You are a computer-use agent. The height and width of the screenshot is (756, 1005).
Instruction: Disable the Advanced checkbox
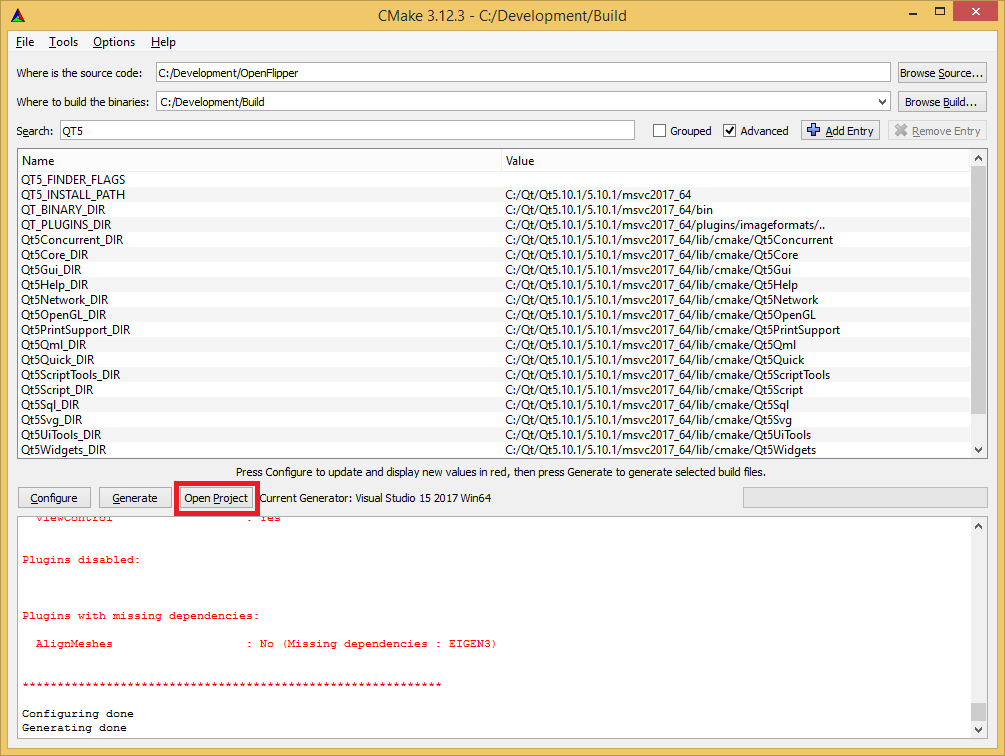tap(725, 130)
